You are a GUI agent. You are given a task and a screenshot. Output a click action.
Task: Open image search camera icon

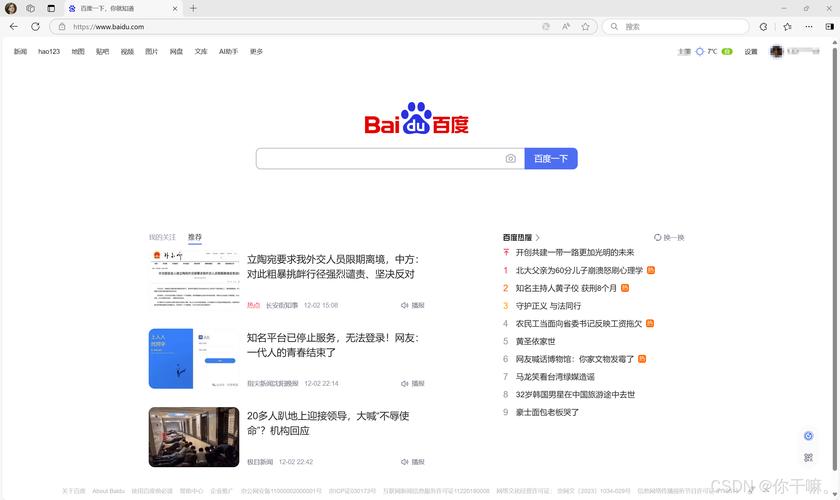pyautogui.click(x=511, y=159)
